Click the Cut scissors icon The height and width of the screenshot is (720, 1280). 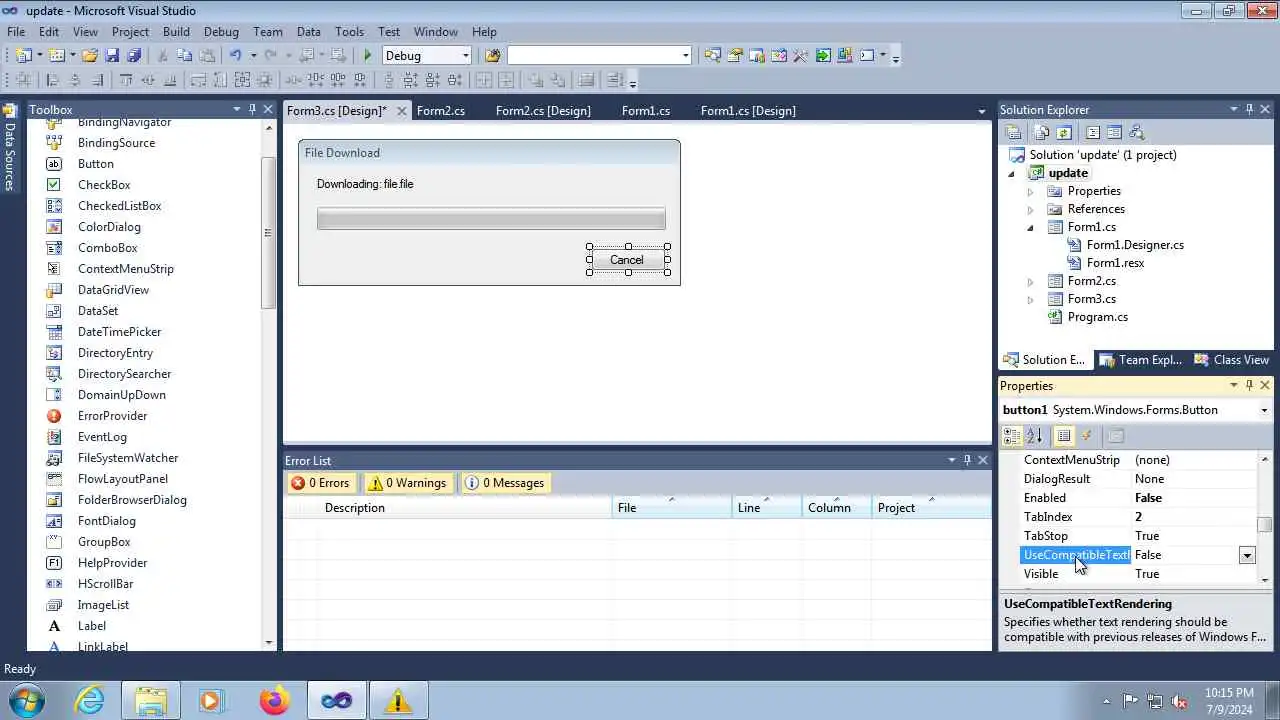[x=163, y=56]
